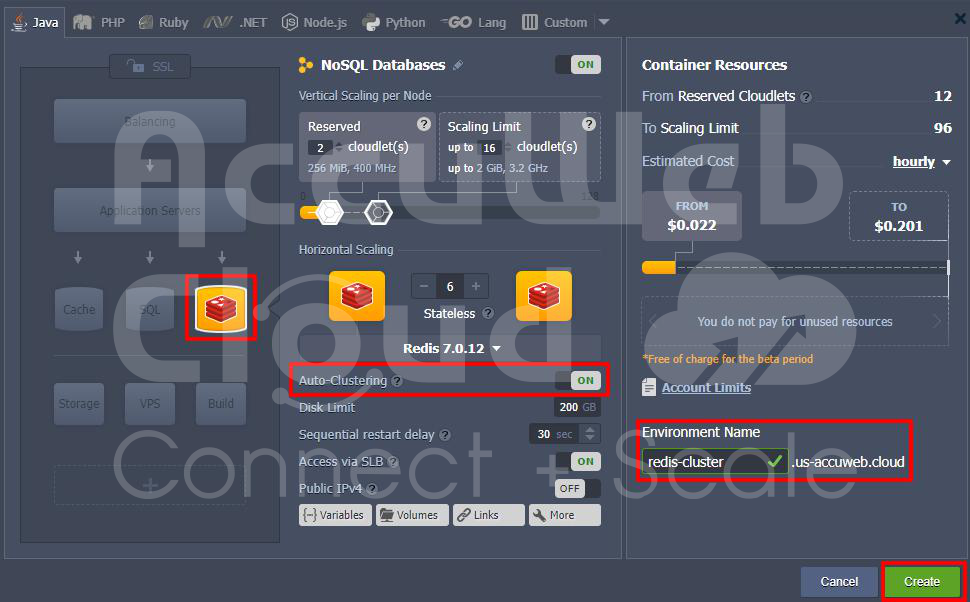Screen dimensions: 970x602
Task: Select the NoSQL database node icon
Action: click(x=221, y=308)
